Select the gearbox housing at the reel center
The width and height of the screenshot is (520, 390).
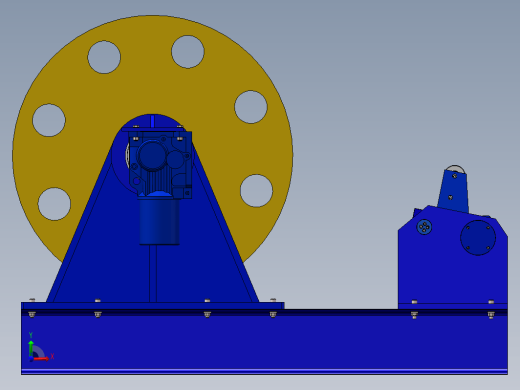(x=160, y=165)
